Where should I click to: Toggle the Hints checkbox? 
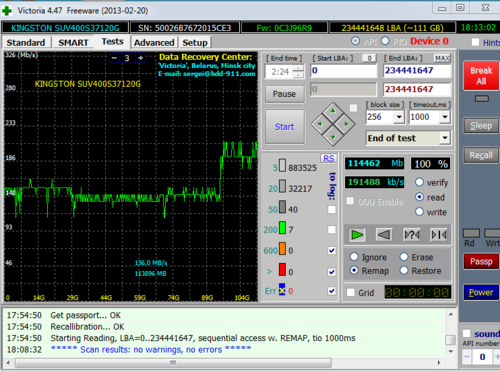click(476, 42)
